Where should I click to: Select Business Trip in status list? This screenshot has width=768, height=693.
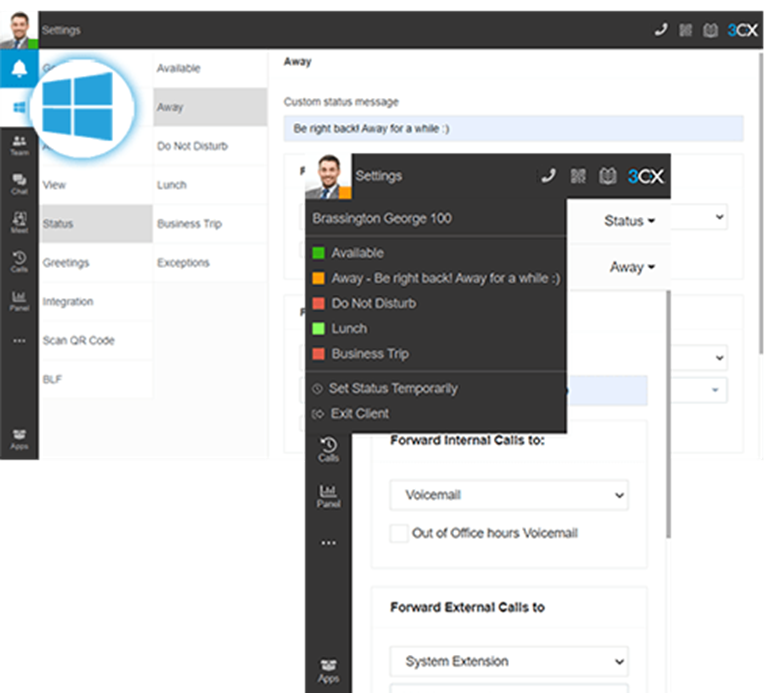[x=210, y=224]
